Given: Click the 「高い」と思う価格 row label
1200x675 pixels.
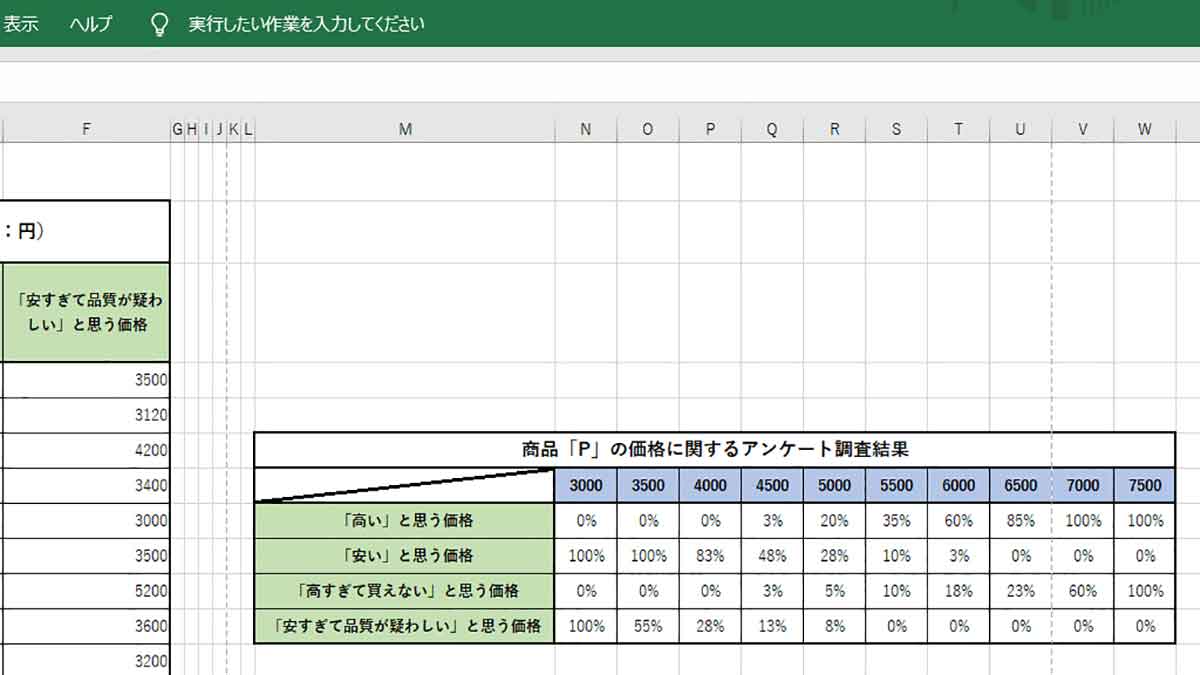Looking at the screenshot, I should tap(405, 520).
